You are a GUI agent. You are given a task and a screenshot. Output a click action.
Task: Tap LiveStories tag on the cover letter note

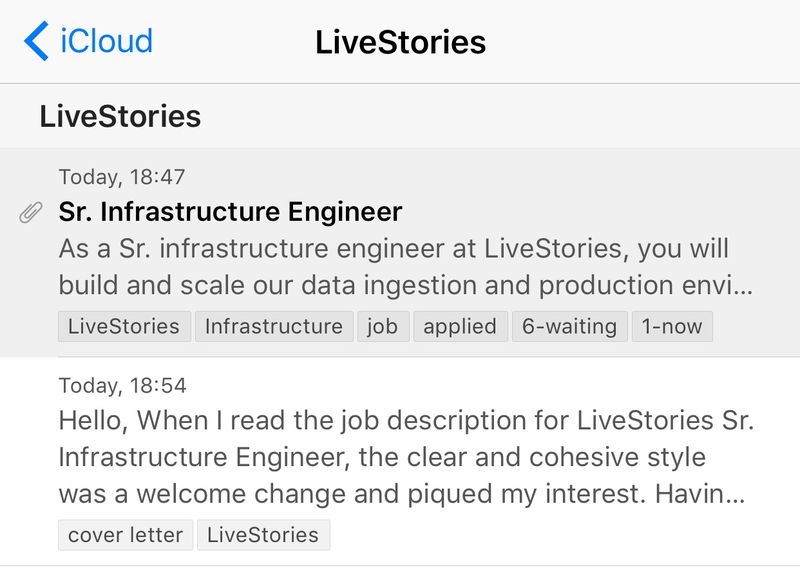263,535
